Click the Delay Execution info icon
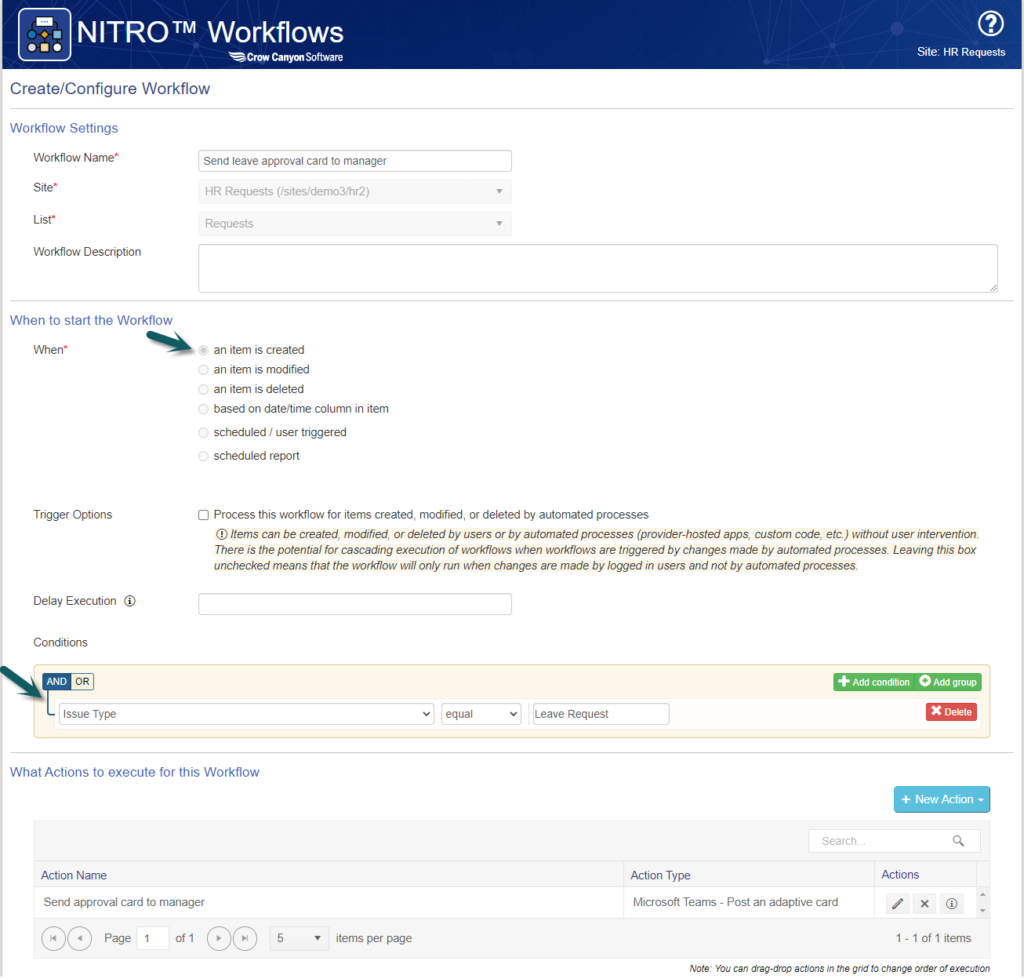Screen dimensions: 1024x979 pyautogui.click(x=130, y=602)
